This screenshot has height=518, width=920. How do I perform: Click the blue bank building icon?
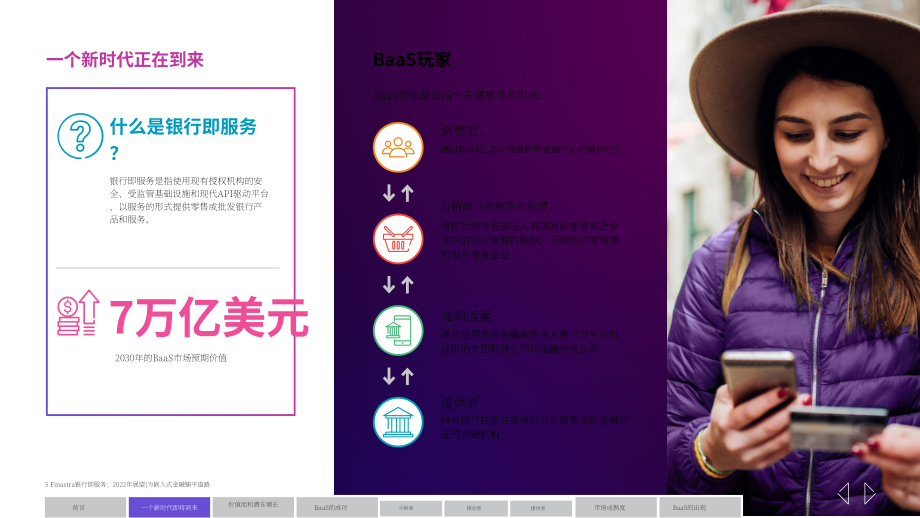398,422
